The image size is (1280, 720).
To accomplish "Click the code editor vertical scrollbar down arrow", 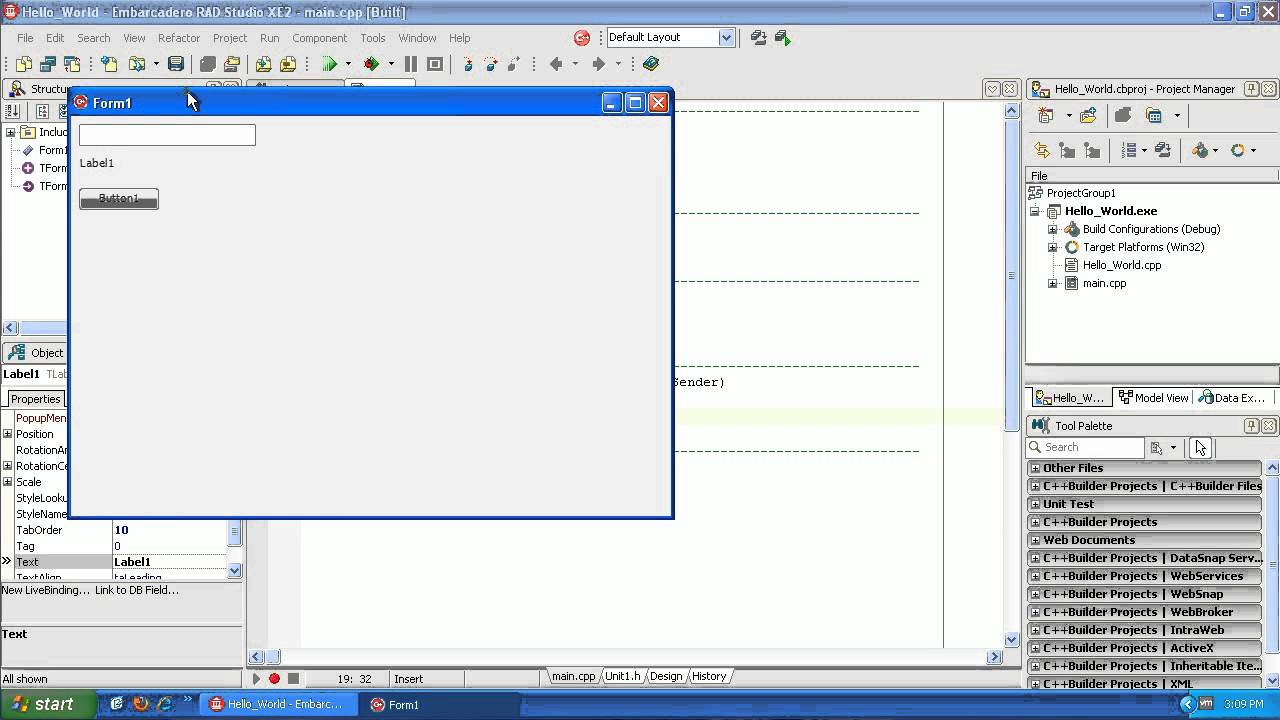I will click(x=1011, y=639).
